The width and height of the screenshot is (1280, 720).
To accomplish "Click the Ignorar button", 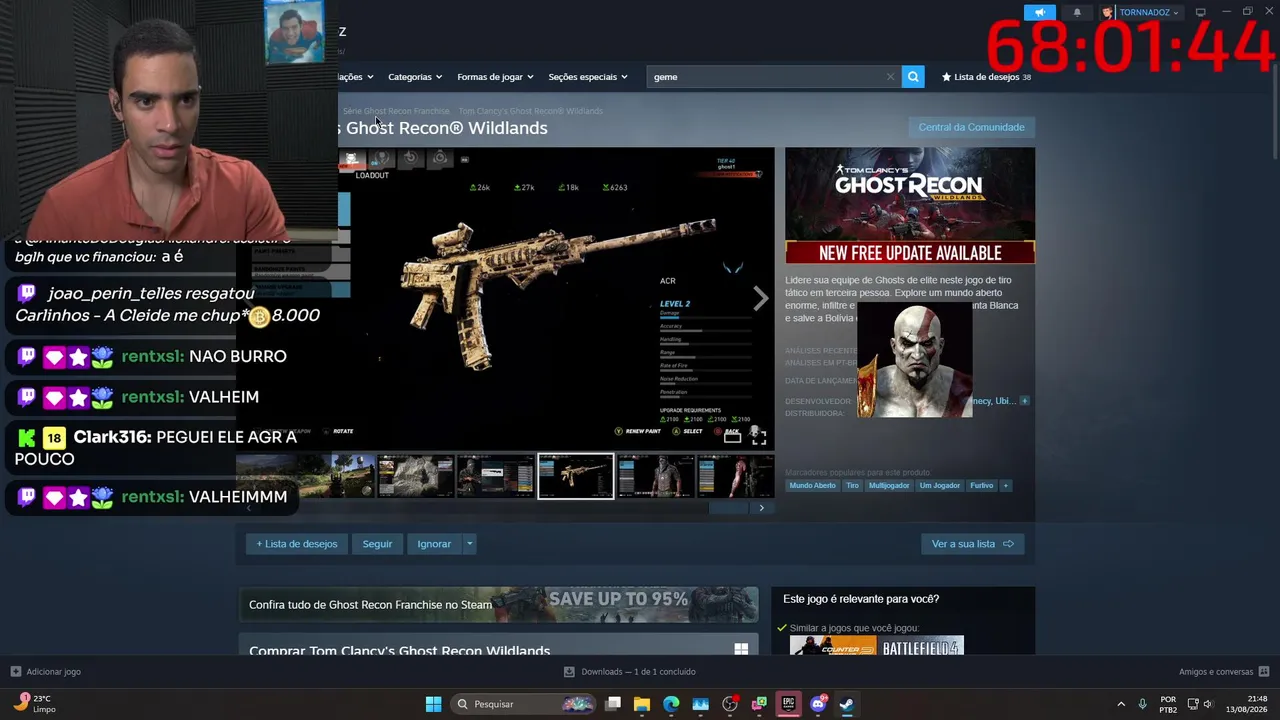I will 434,544.
